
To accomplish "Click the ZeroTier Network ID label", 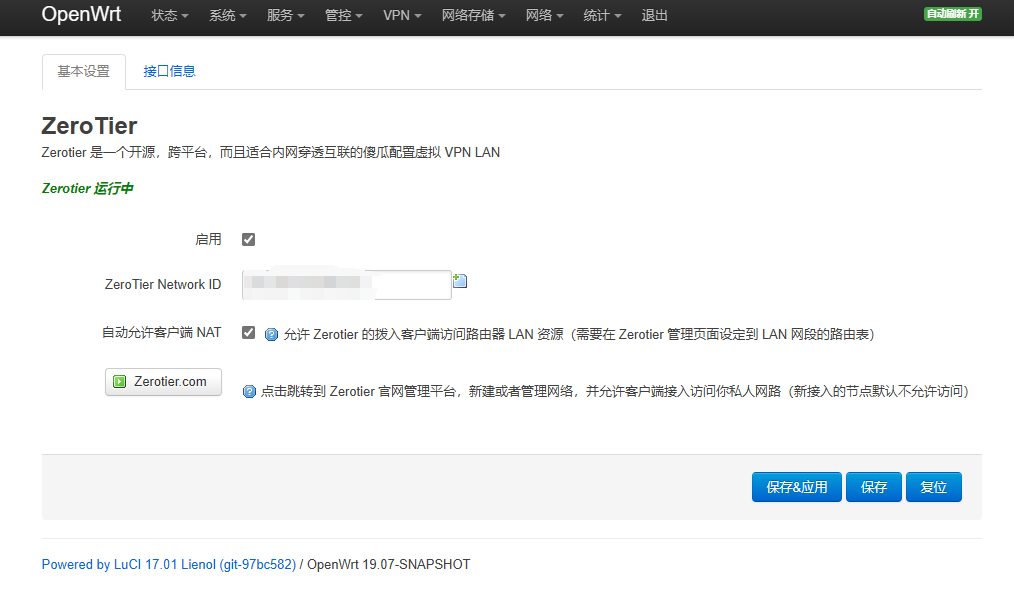I will [163, 285].
